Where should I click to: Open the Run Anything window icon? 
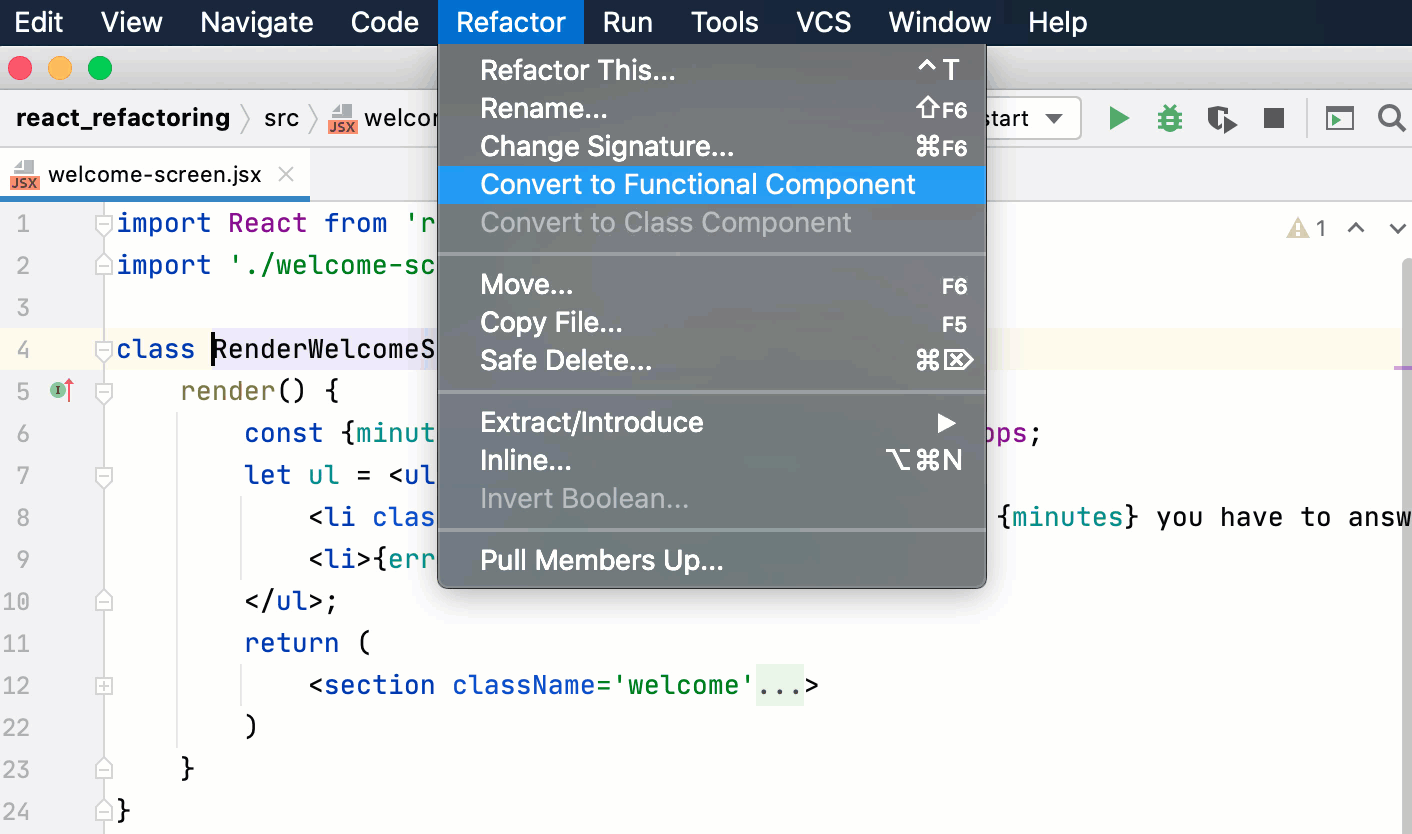pos(1340,117)
